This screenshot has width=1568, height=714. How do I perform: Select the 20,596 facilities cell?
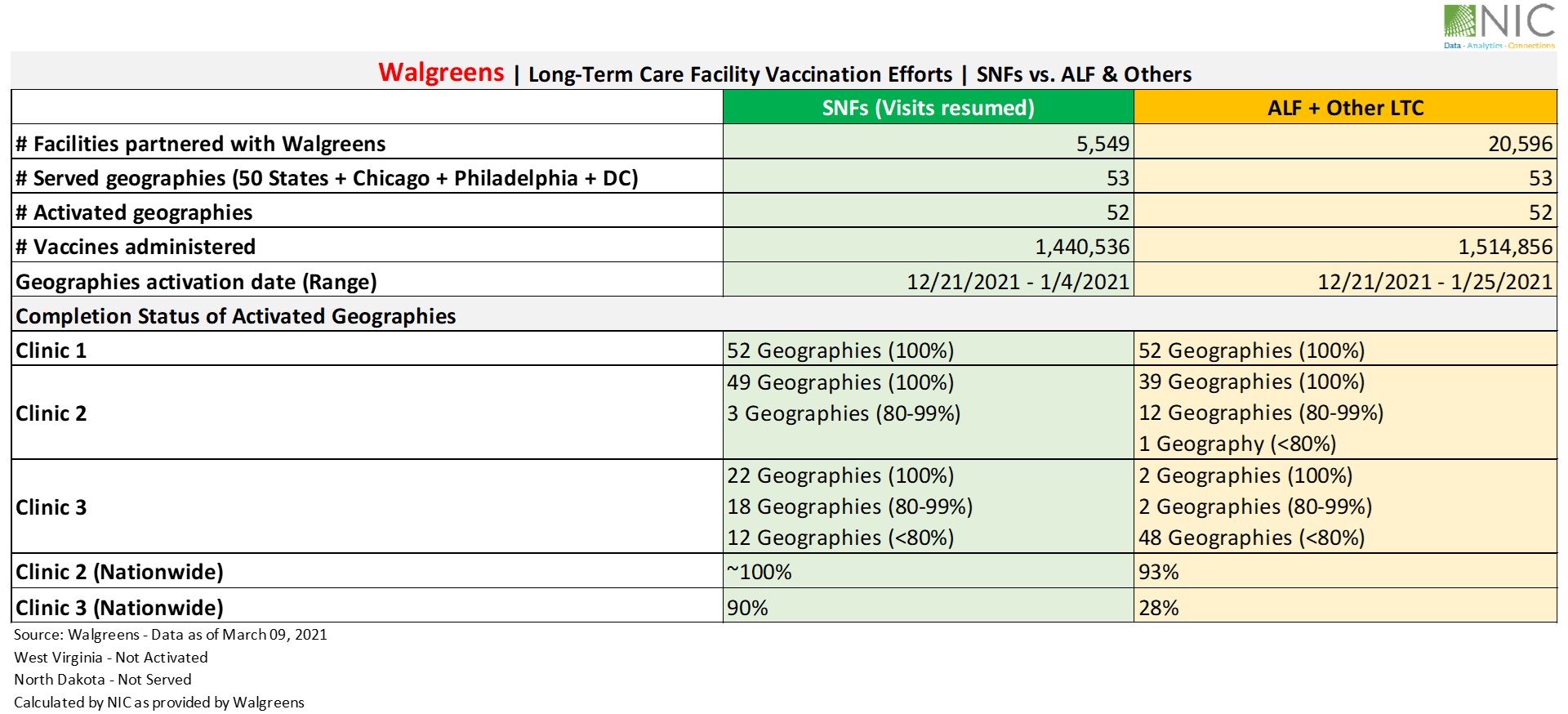tap(1345, 142)
